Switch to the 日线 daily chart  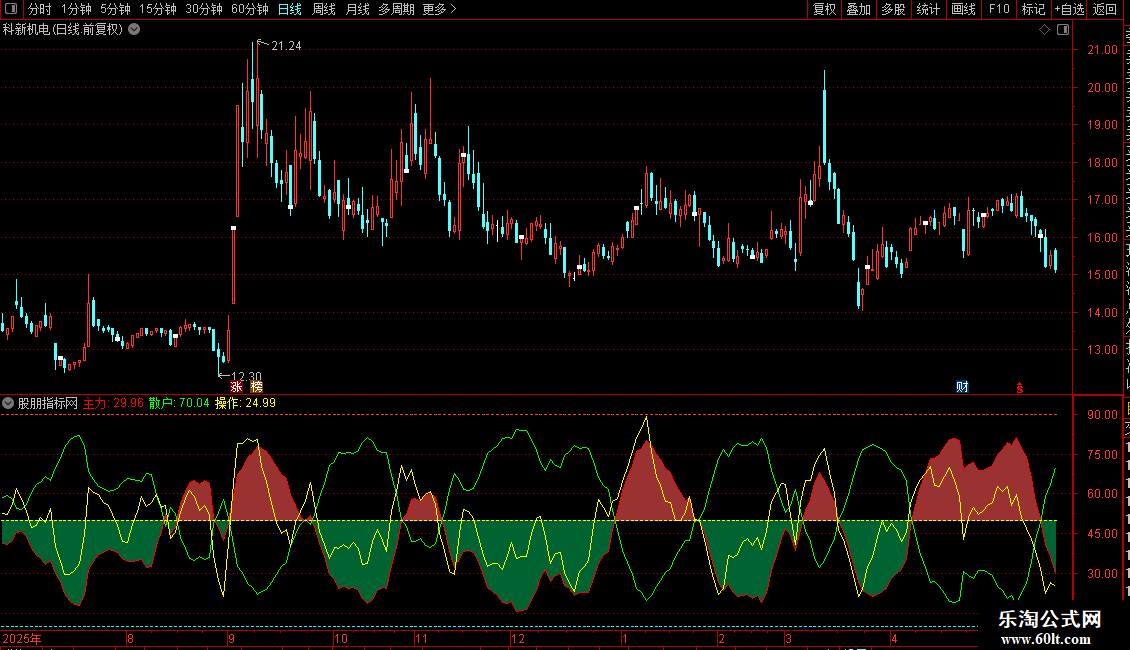[x=290, y=9]
